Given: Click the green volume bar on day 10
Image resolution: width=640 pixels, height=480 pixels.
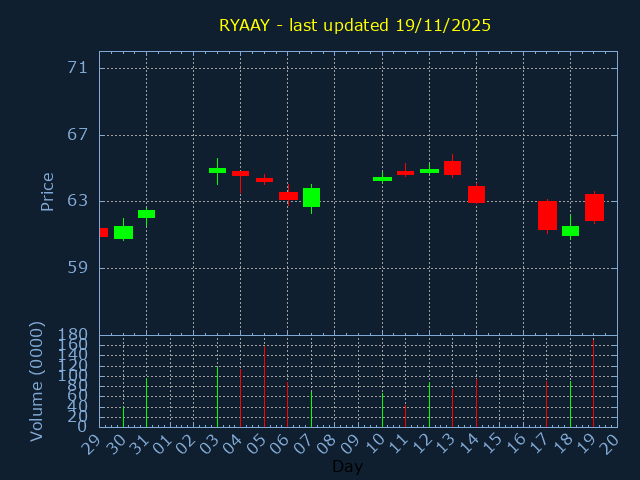Looking at the screenshot, I should coord(382,409).
